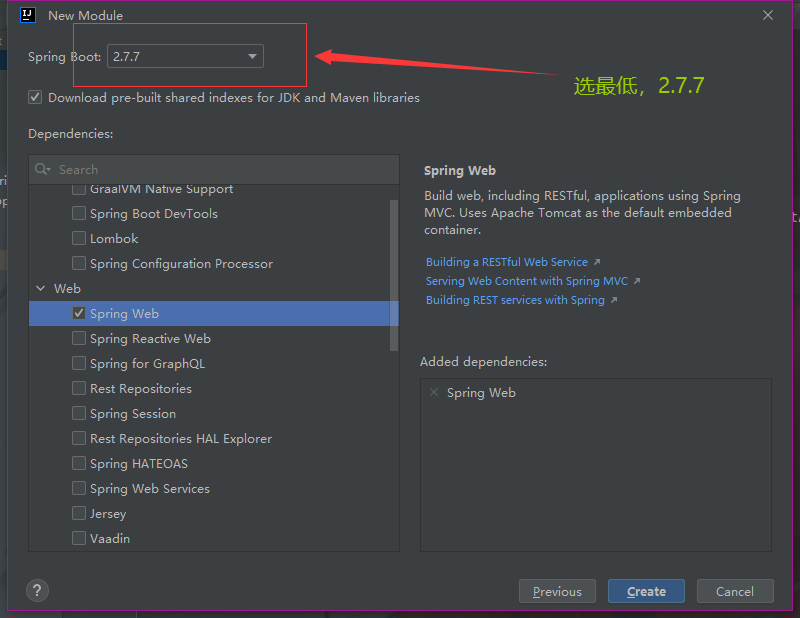Click the dependencies list scrollbar
This screenshot has width=800, height=618.
(394, 276)
